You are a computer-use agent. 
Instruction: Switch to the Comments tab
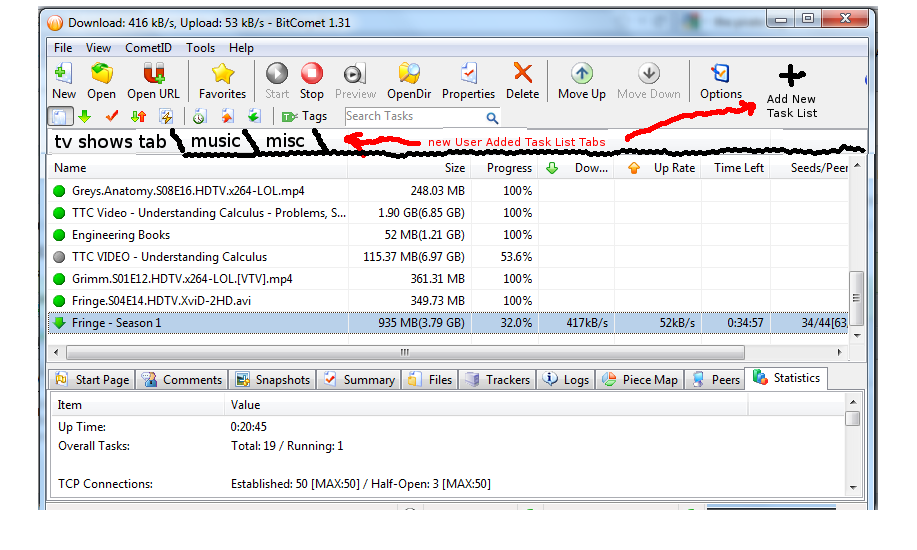tap(182, 380)
